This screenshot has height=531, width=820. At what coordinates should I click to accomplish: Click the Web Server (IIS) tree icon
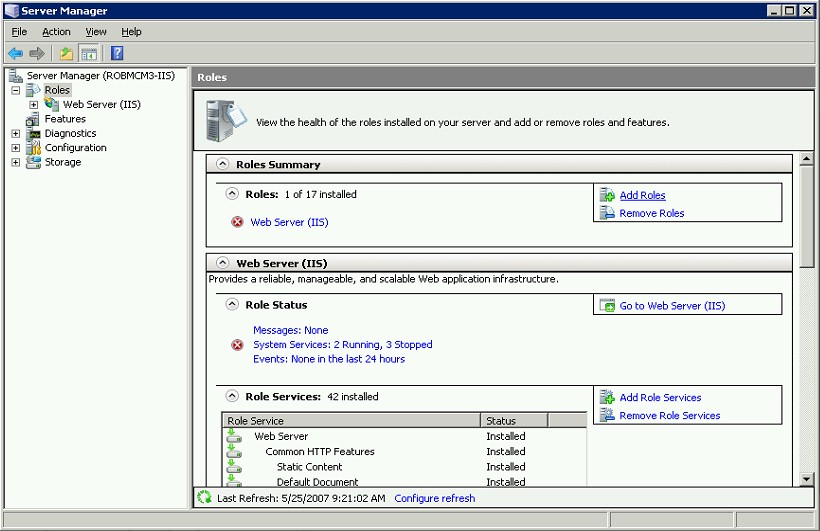tap(51, 104)
